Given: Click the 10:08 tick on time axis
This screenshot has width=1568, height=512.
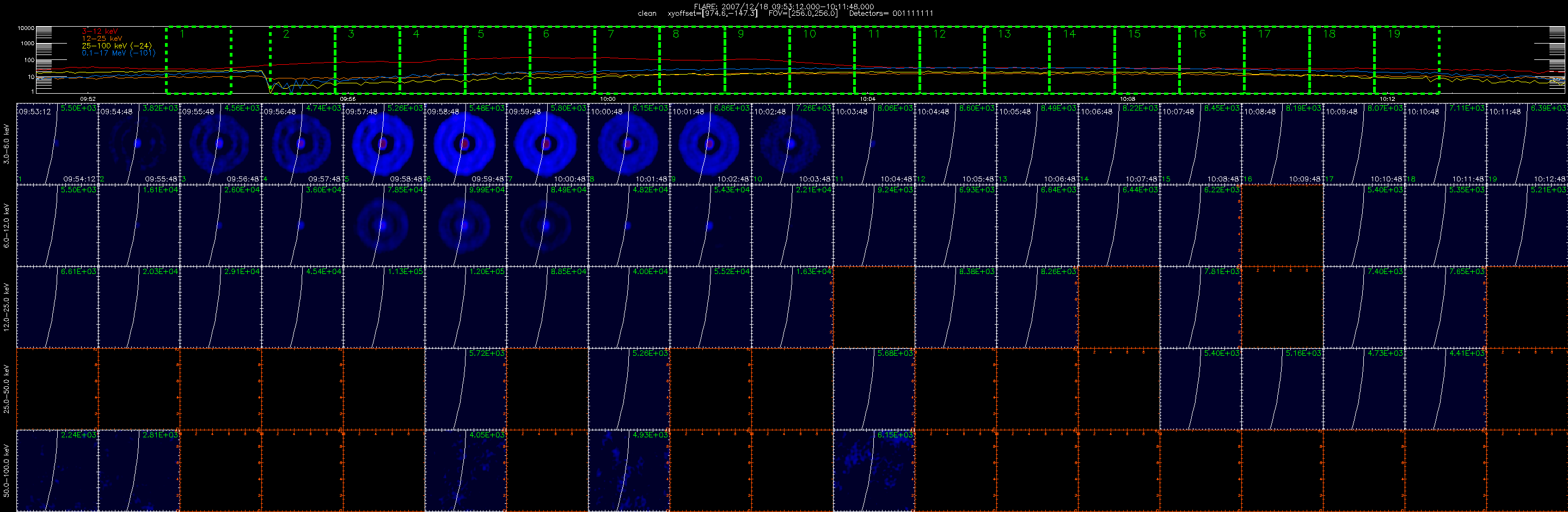Looking at the screenshot, I should [x=1128, y=99].
